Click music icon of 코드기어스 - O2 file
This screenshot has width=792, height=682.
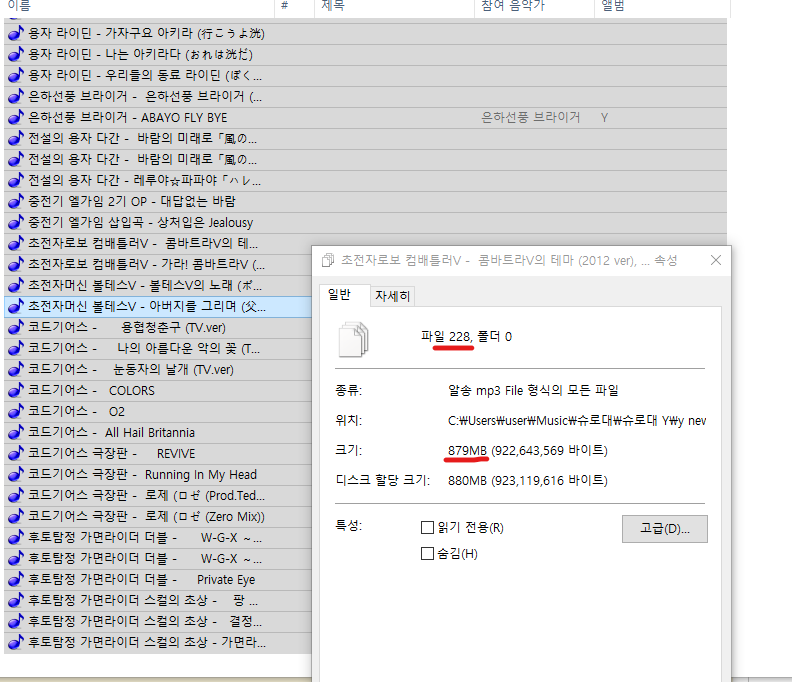coord(15,411)
